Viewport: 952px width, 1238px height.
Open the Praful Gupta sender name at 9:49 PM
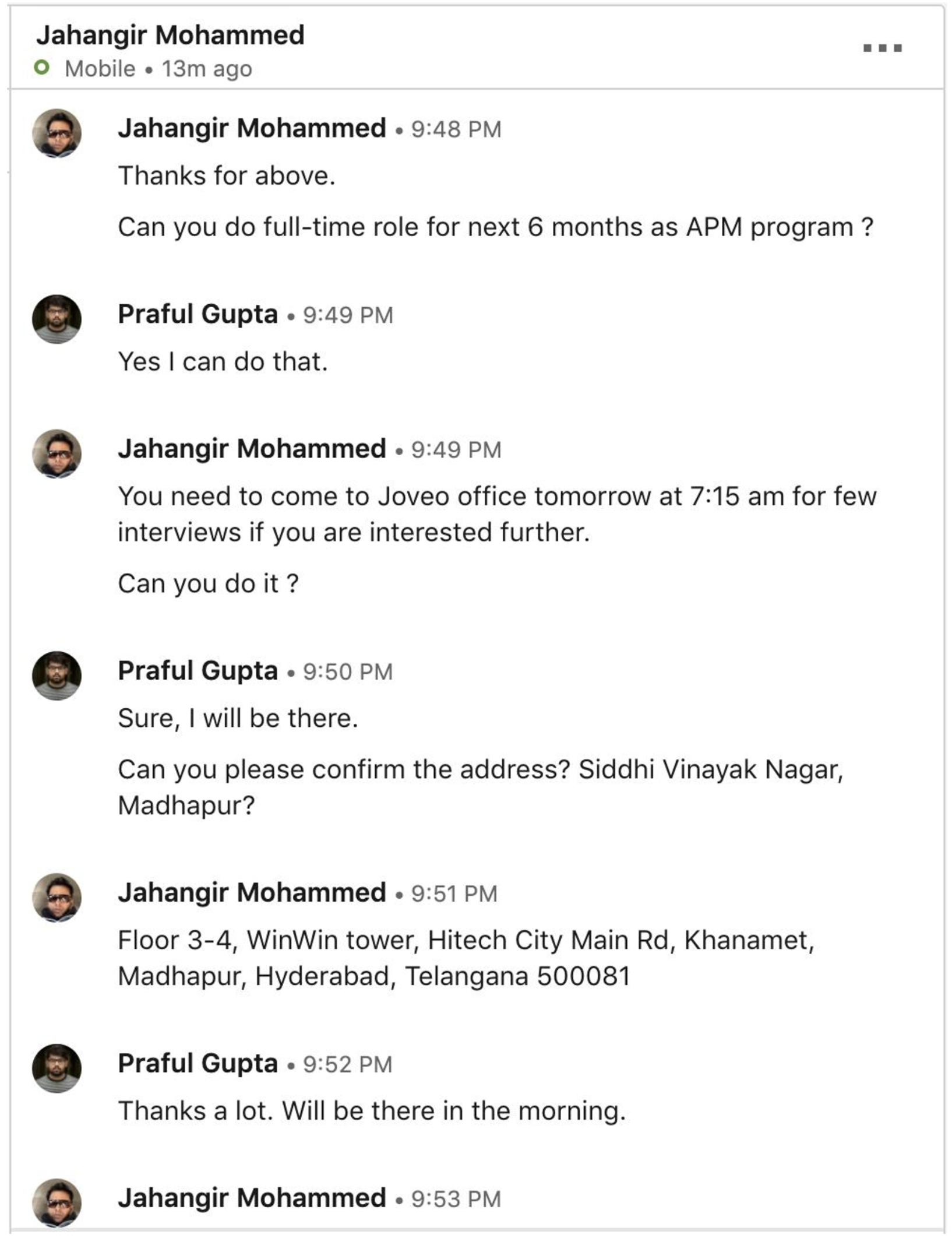198,314
